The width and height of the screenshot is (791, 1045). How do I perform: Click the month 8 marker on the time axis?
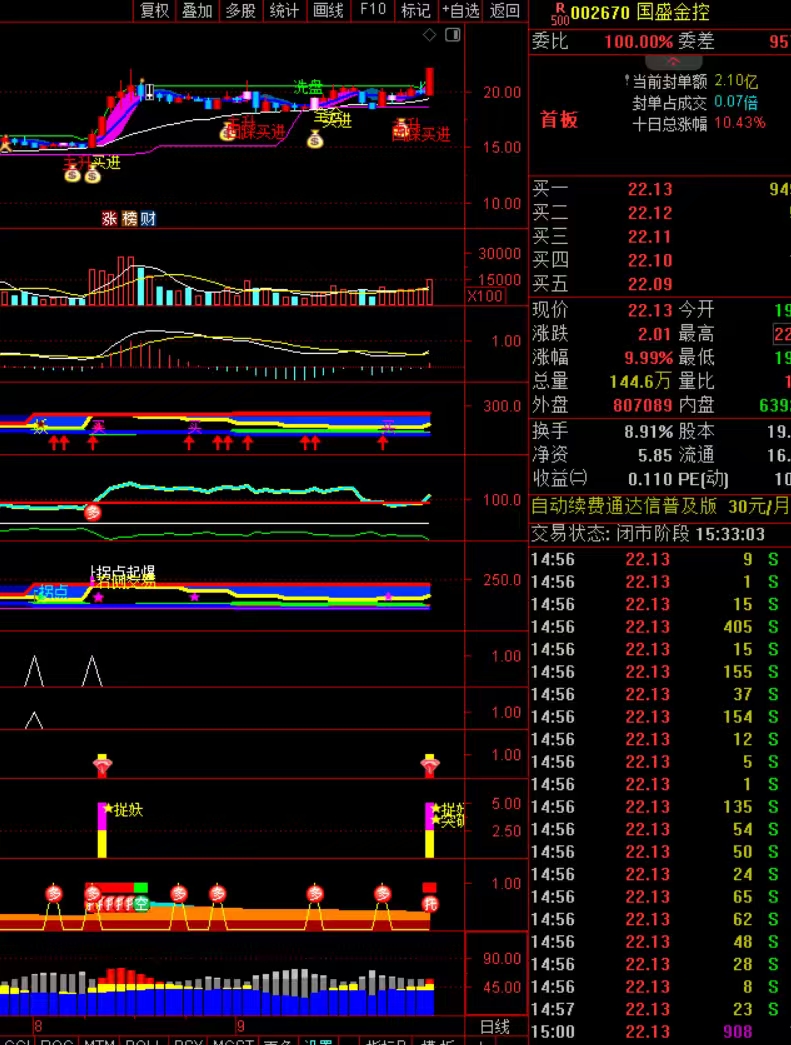point(38,1026)
